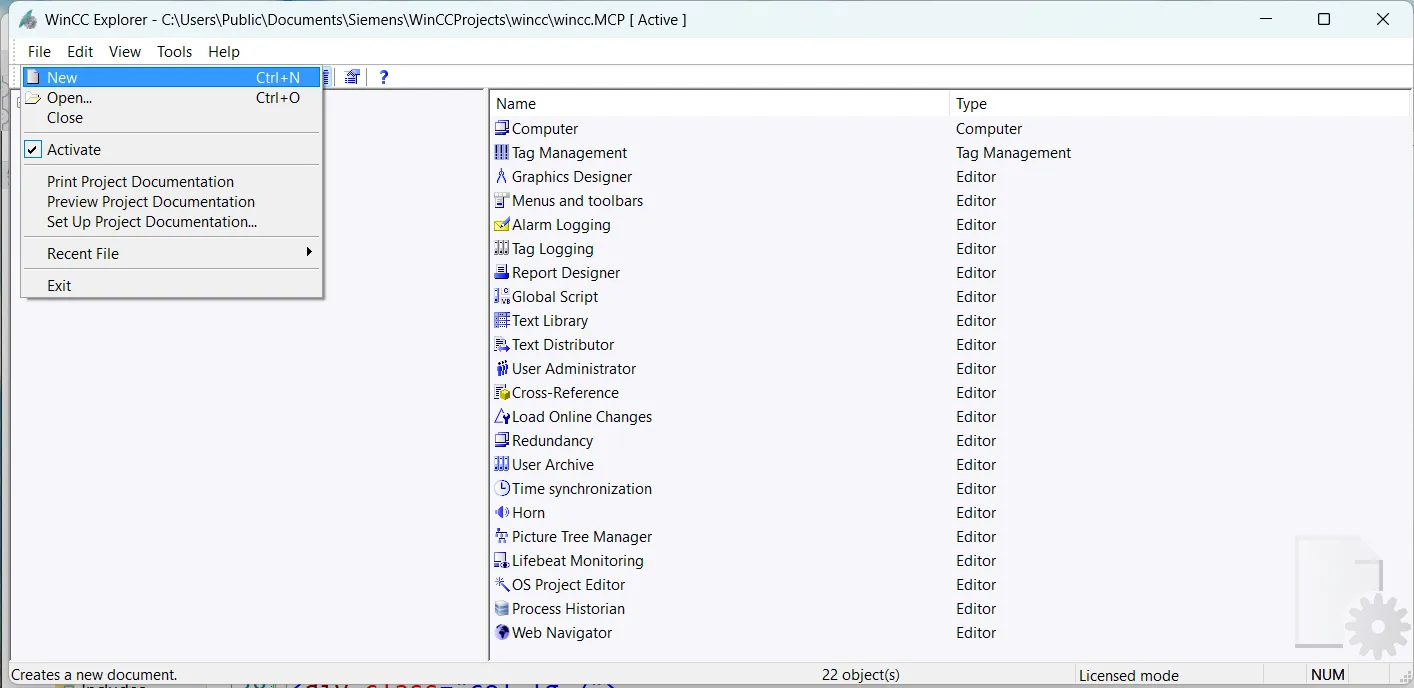Sort list by the Type column header

(1179, 103)
